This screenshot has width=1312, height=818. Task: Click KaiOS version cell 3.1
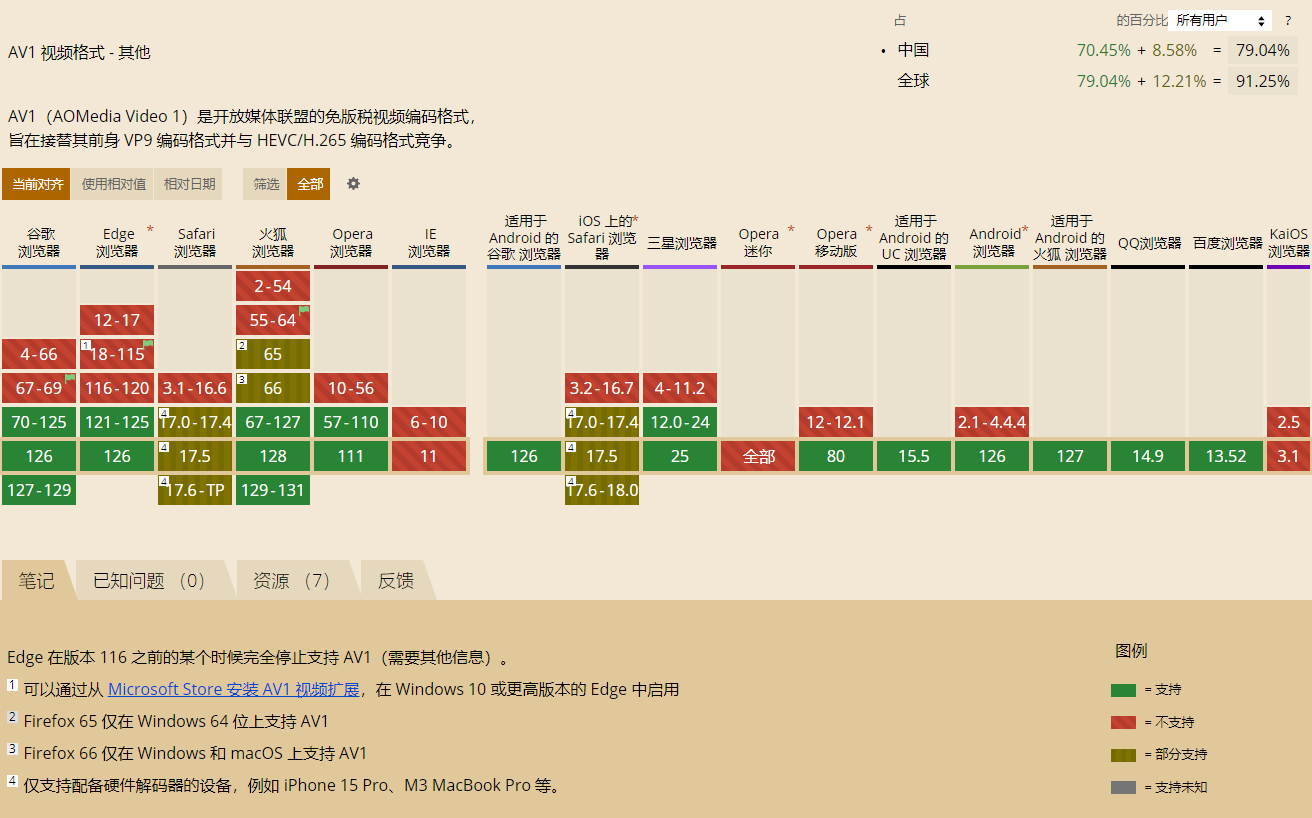point(1289,456)
